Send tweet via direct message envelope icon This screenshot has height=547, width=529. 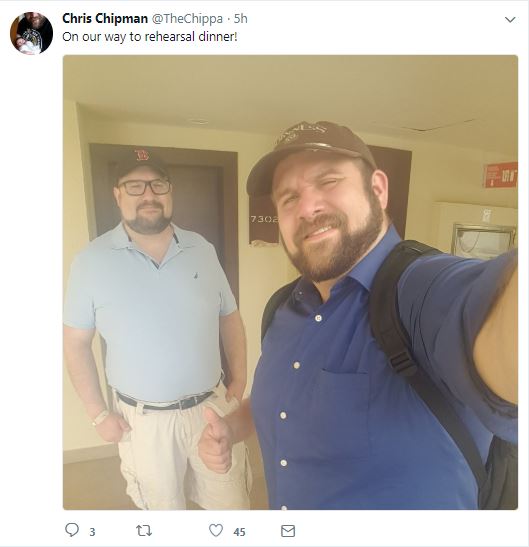(288, 531)
